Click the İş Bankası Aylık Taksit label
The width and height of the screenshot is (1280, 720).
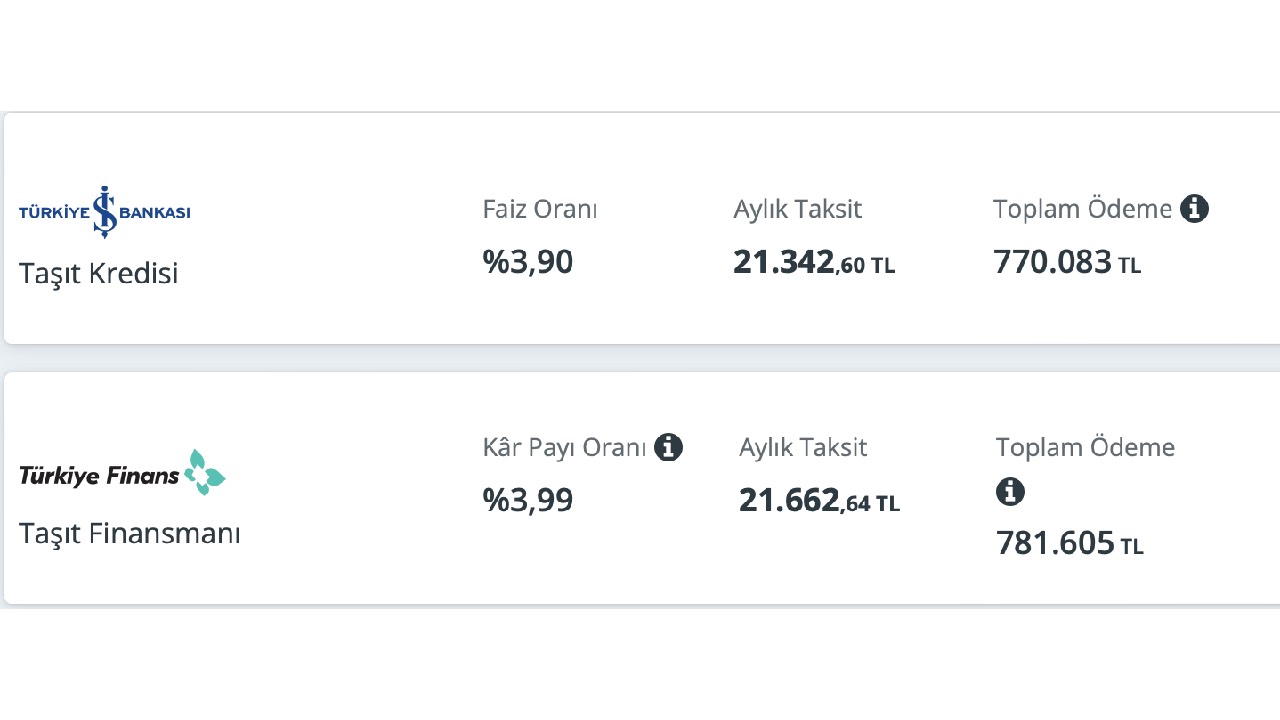(797, 209)
